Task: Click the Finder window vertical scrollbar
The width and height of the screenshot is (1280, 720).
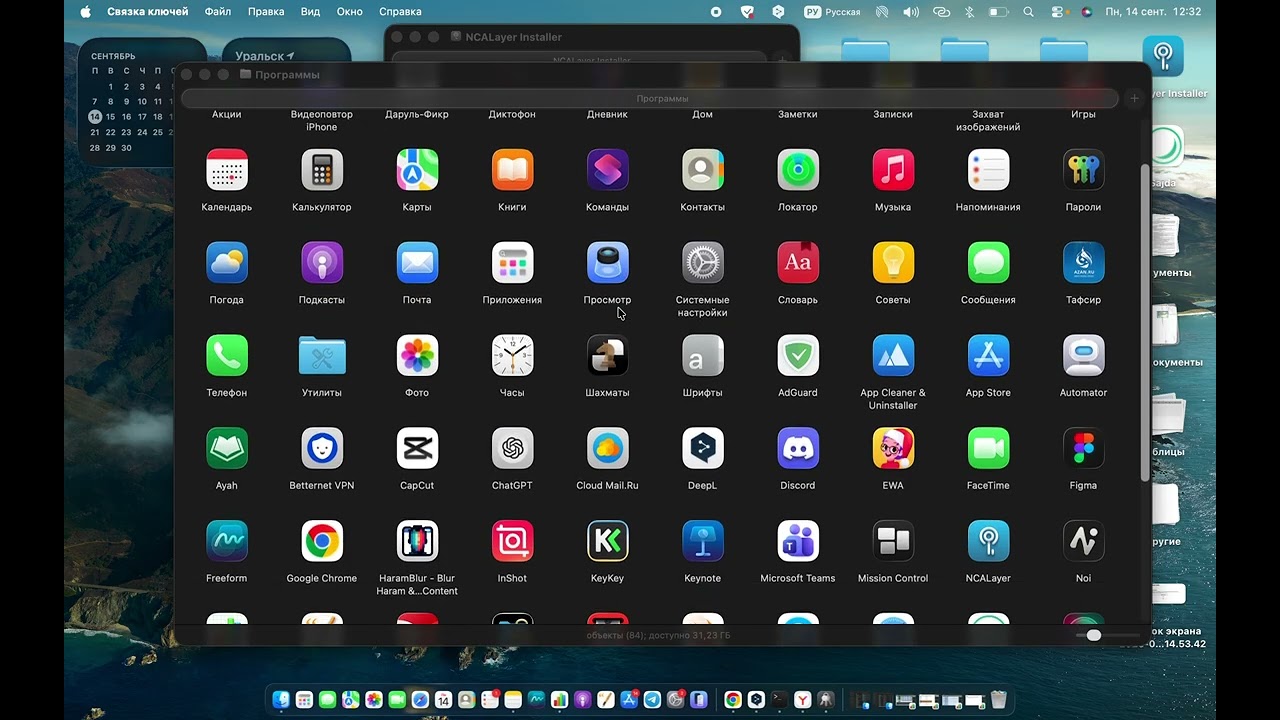Action: (x=1145, y=323)
